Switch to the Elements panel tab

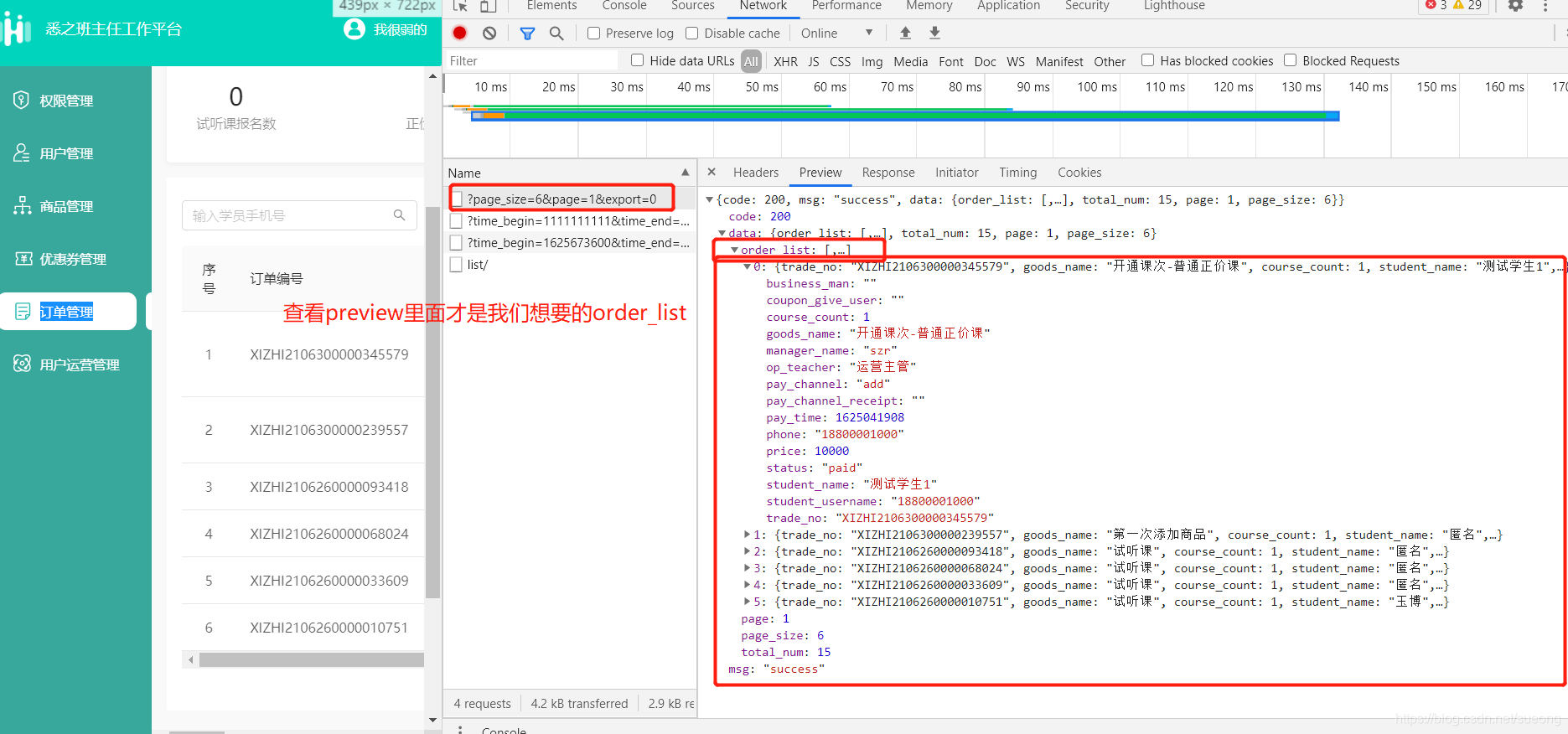(551, 6)
